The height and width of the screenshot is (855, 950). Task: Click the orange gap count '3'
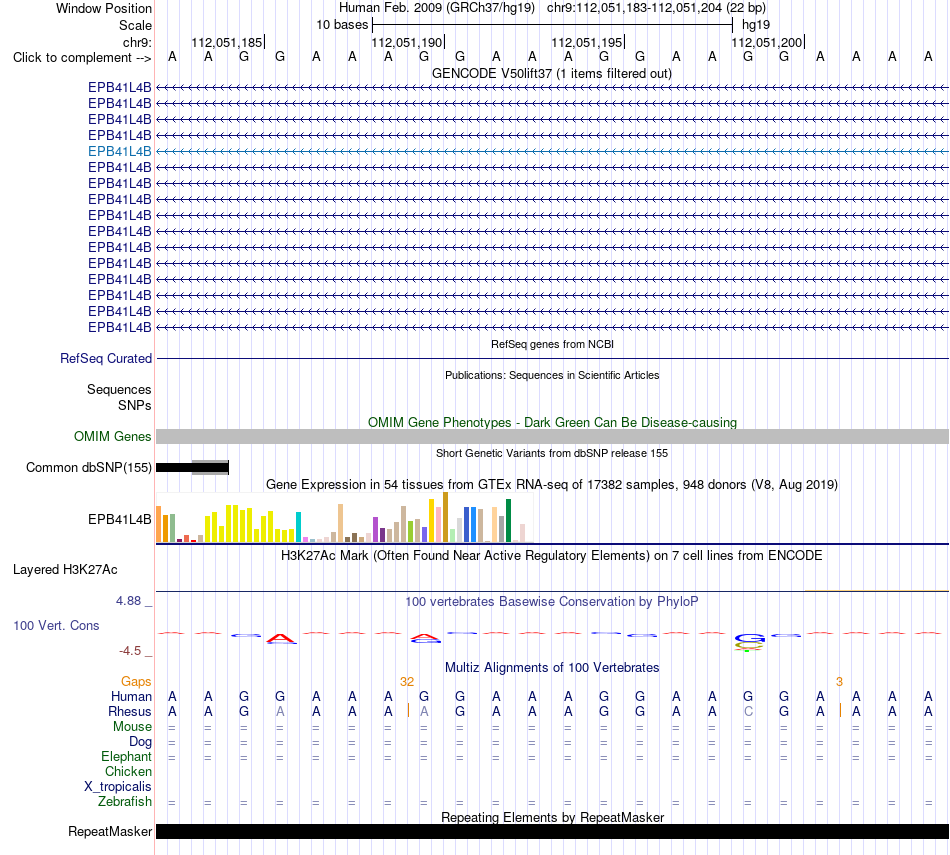click(x=839, y=682)
